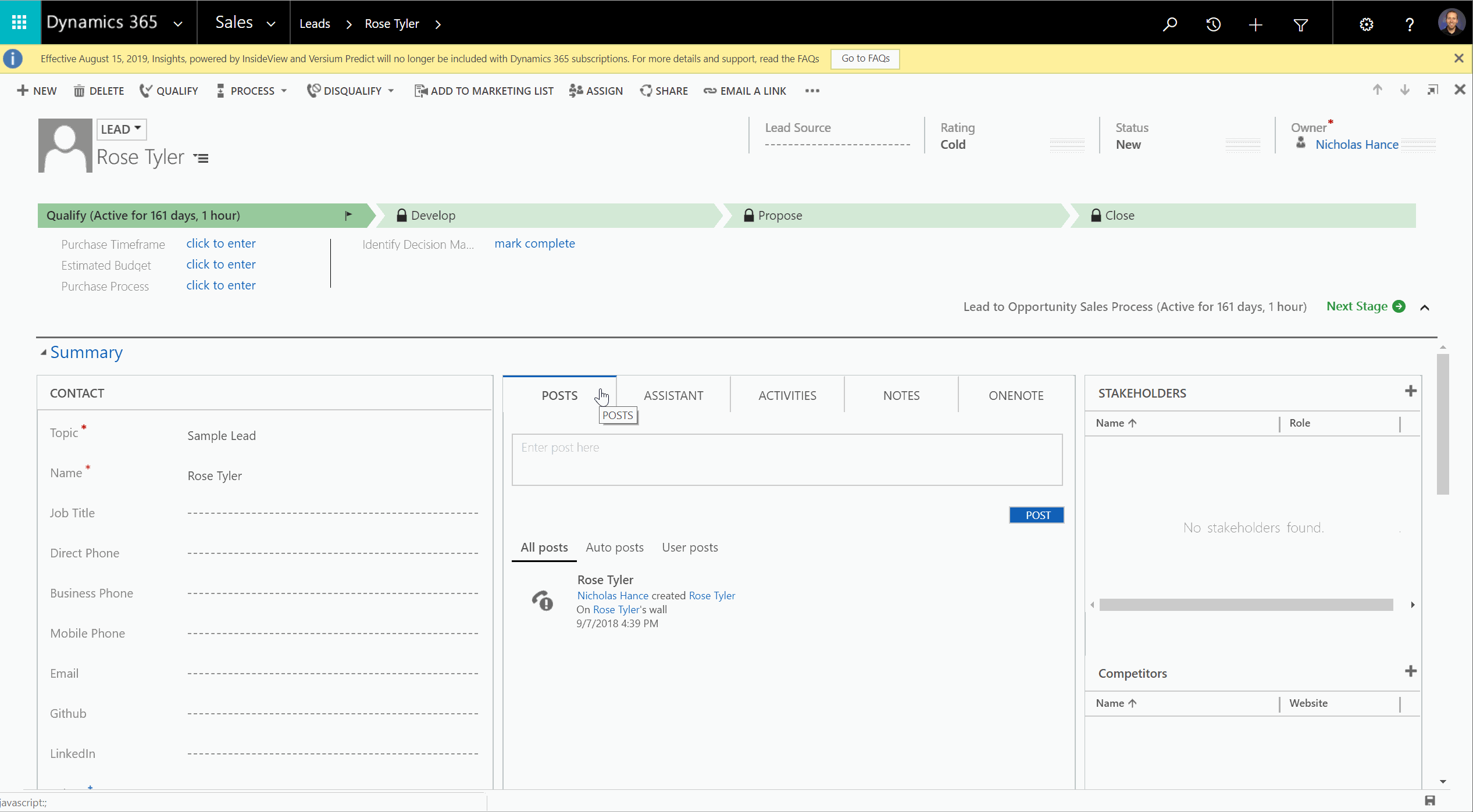This screenshot has height=812, width=1473.
Task: Switch to ASSISTANT tab
Action: pos(673,395)
